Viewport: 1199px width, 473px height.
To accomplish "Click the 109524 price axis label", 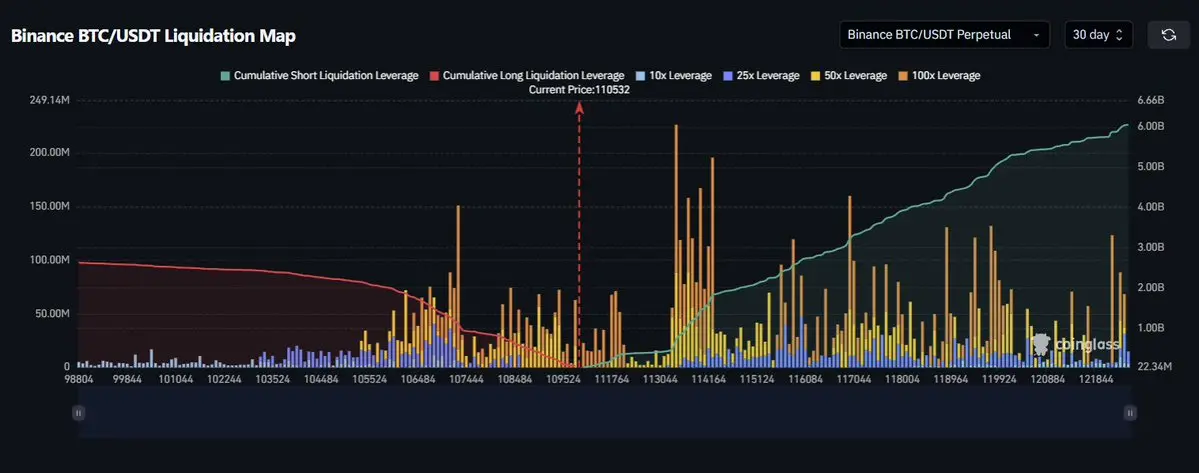I will pyautogui.click(x=564, y=379).
